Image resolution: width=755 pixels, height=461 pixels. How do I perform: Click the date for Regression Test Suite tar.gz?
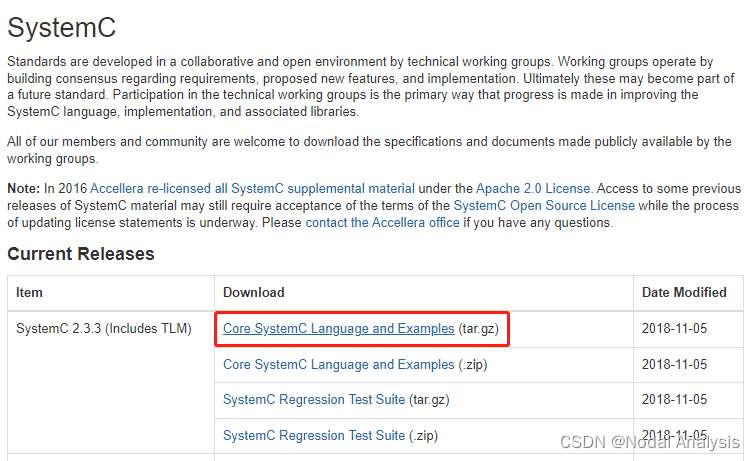tap(675, 400)
